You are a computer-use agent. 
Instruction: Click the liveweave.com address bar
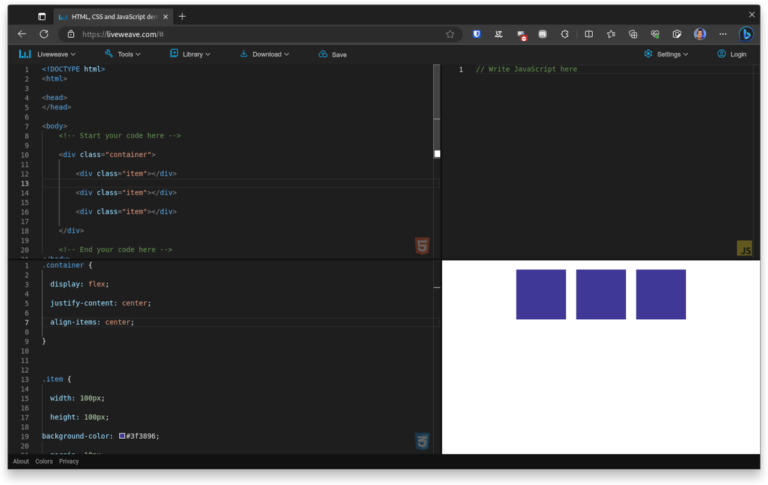click(260, 34)
